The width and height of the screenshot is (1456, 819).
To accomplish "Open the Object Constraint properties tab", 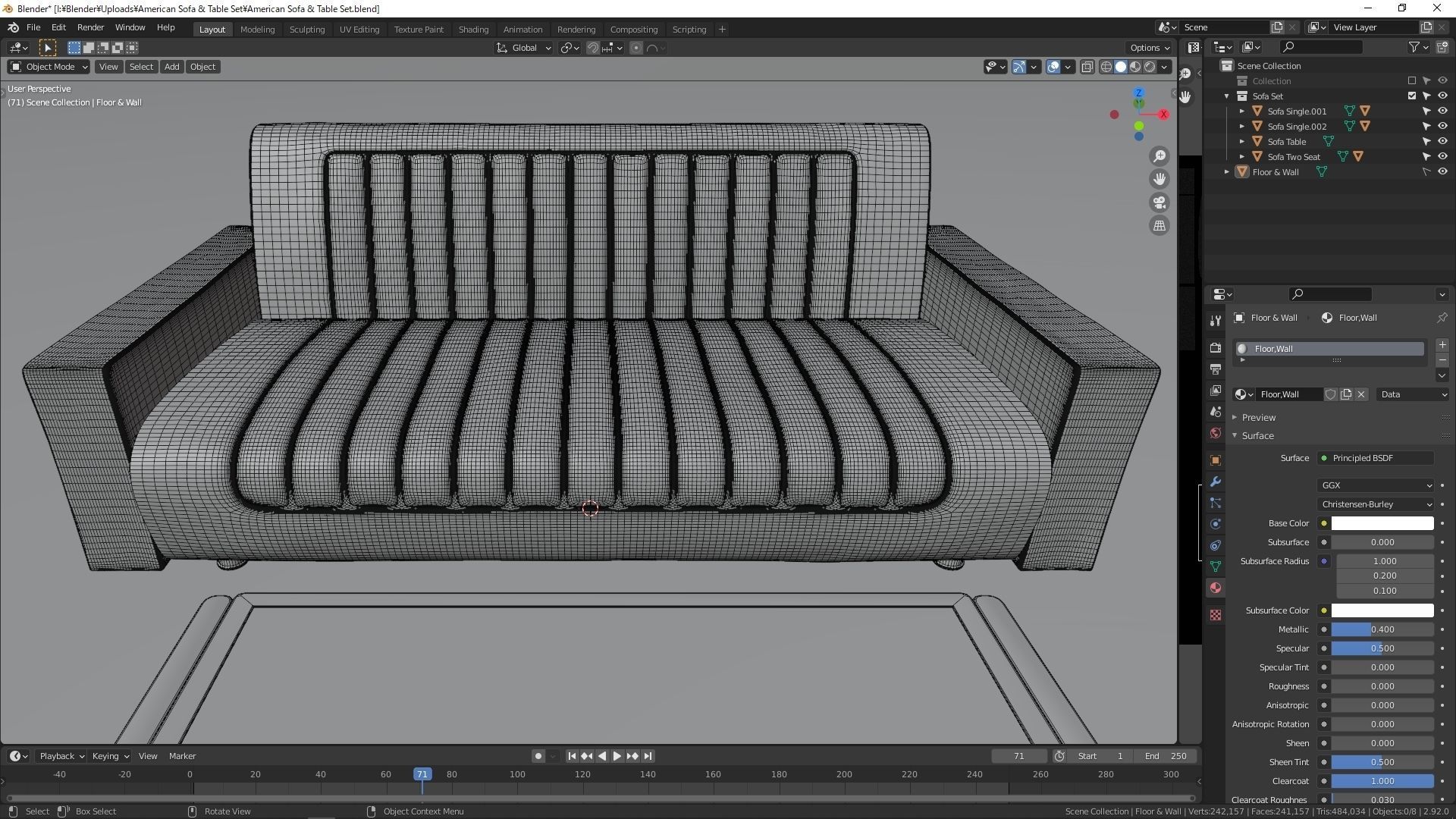I will 1216,545.
